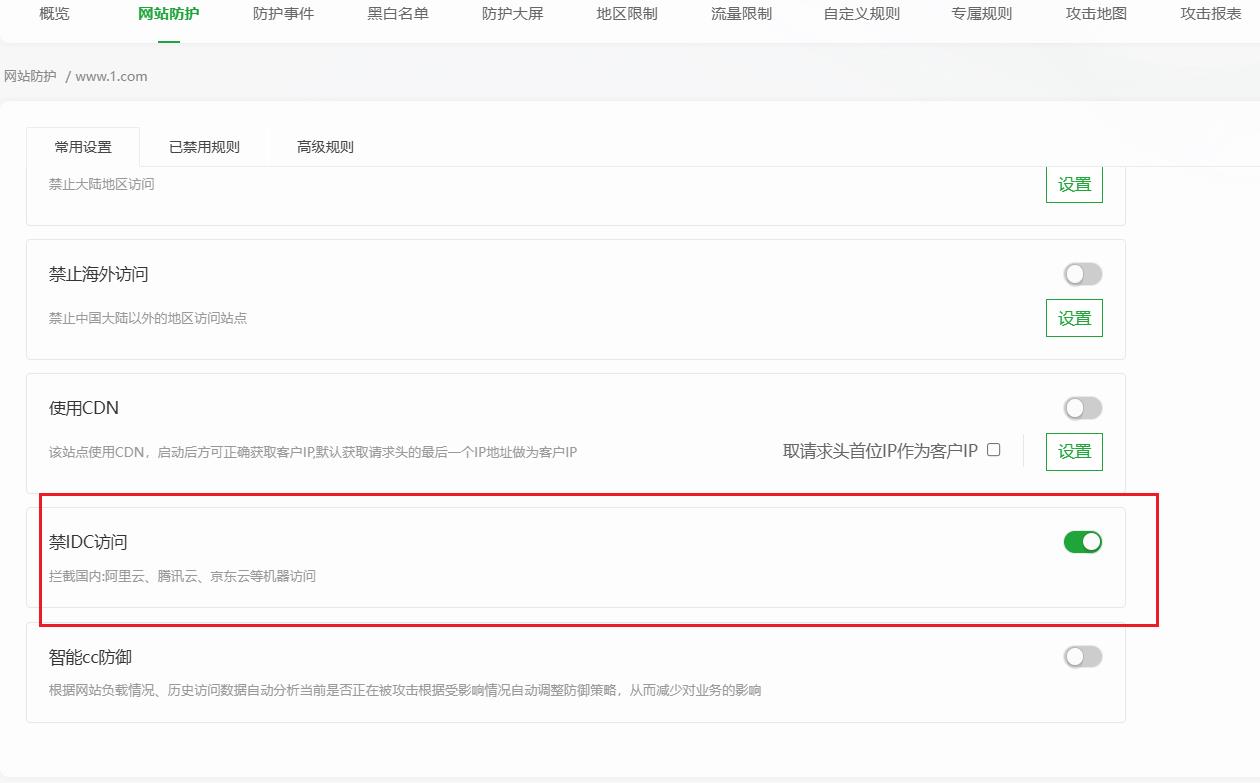Viewport: 1260px width, 783px height.
Task: 打开概览页面
Action: click(53, 14)
